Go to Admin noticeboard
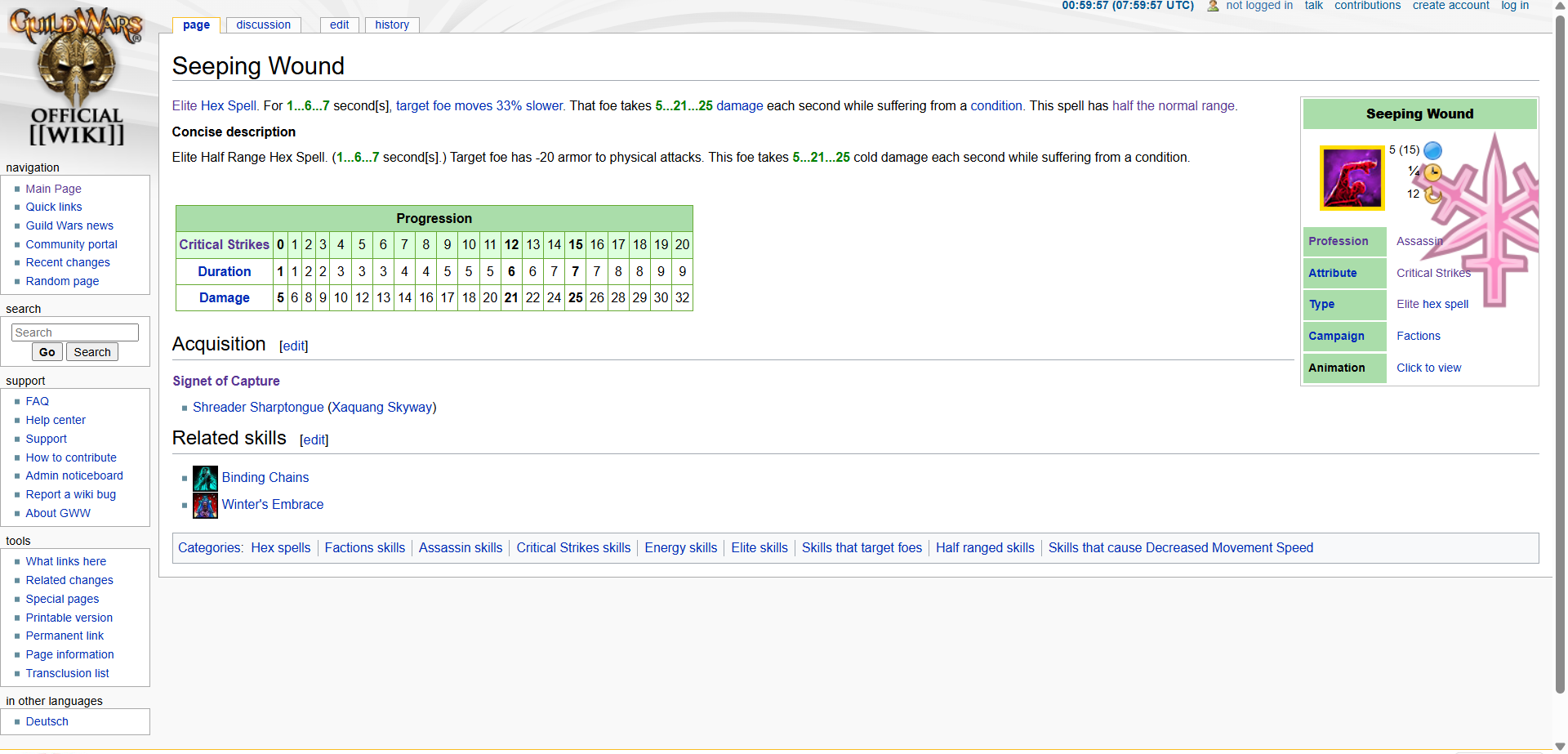 74,475
